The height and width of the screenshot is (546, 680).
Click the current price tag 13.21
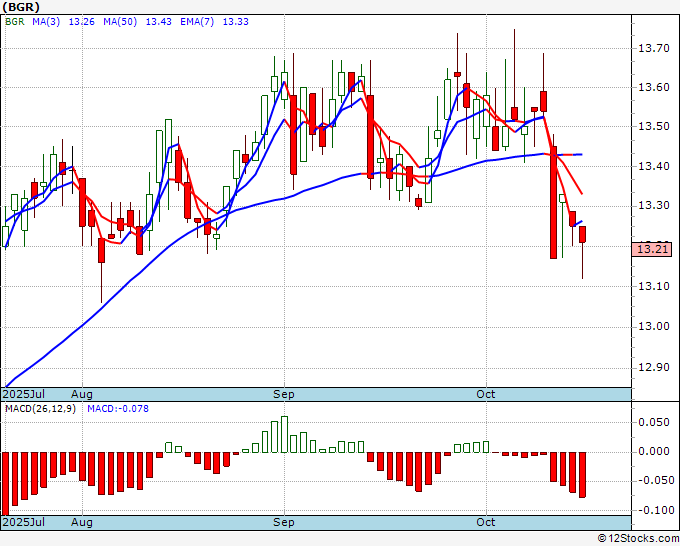click(652, 249)
